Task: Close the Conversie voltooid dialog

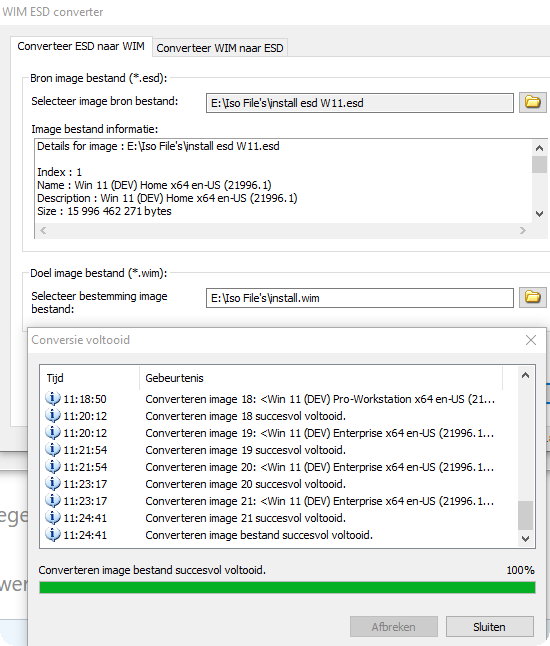Action: pos(531,340)
